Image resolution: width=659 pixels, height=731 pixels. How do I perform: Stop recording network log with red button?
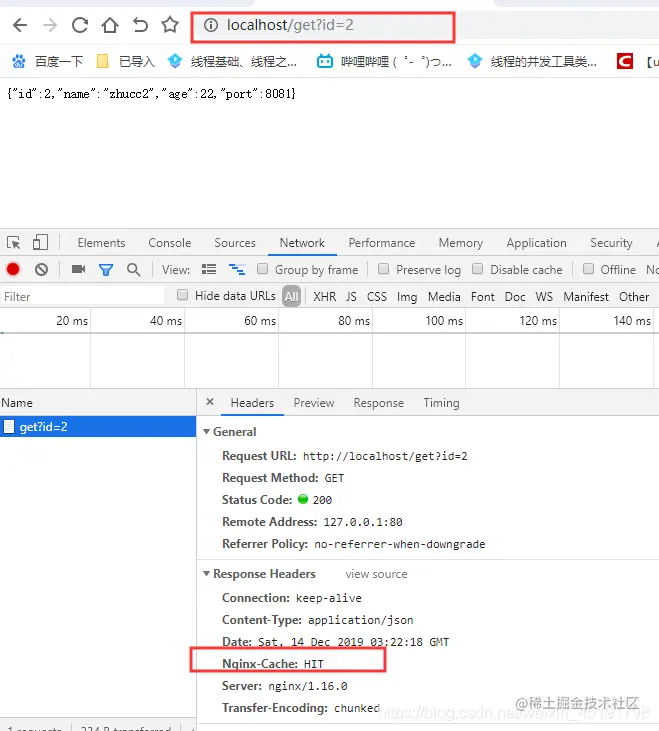13,269
